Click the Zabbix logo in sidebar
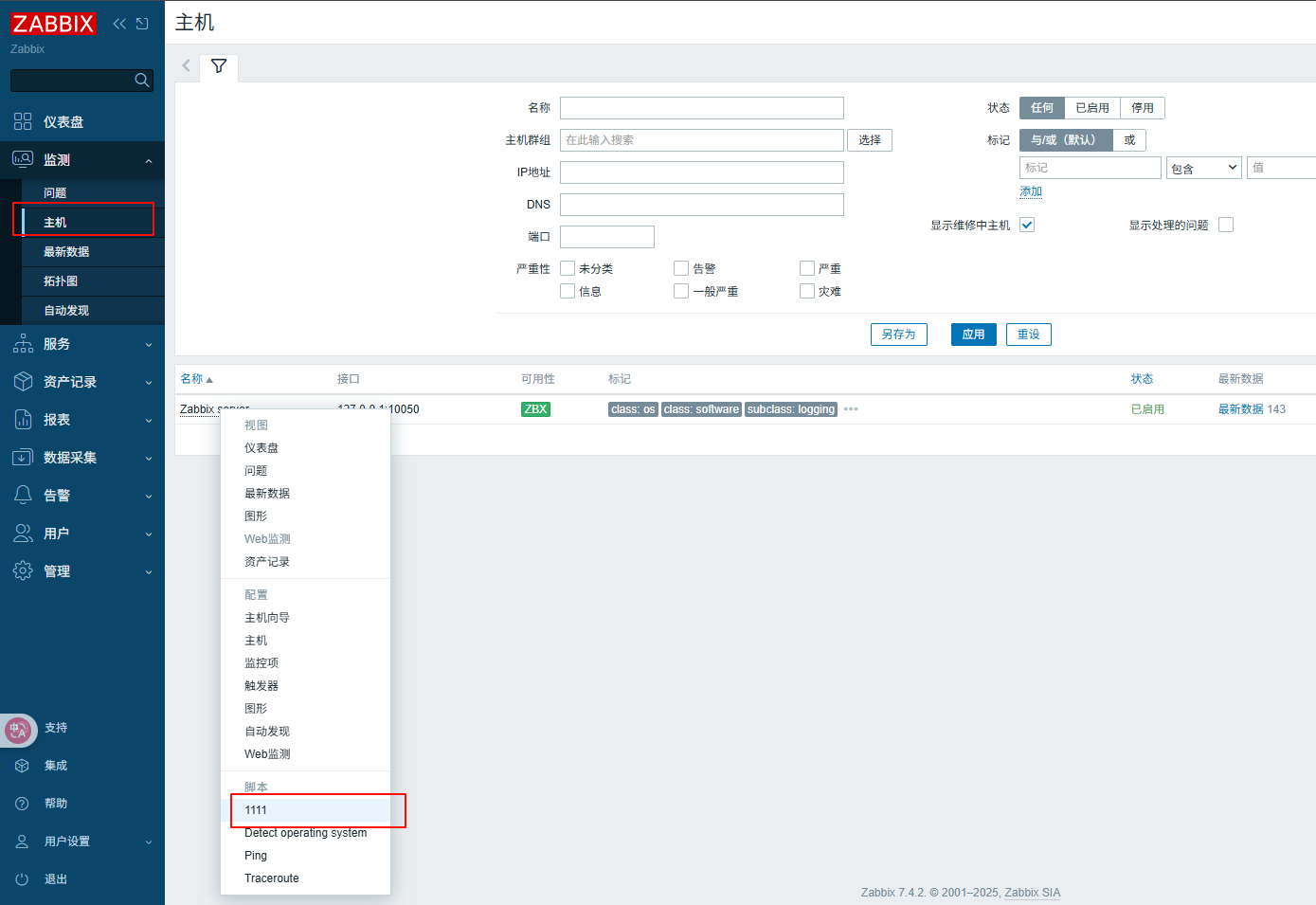This screenshot has height=905, width=1316. click(53, 24)
